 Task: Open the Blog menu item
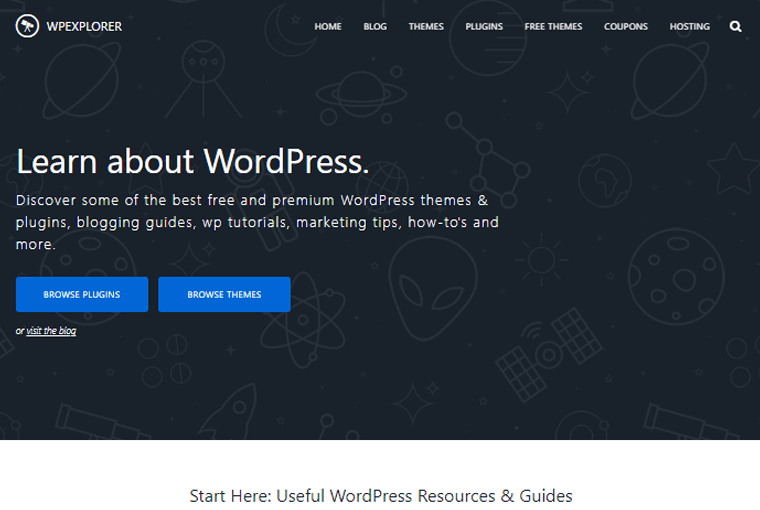[375, 27]
